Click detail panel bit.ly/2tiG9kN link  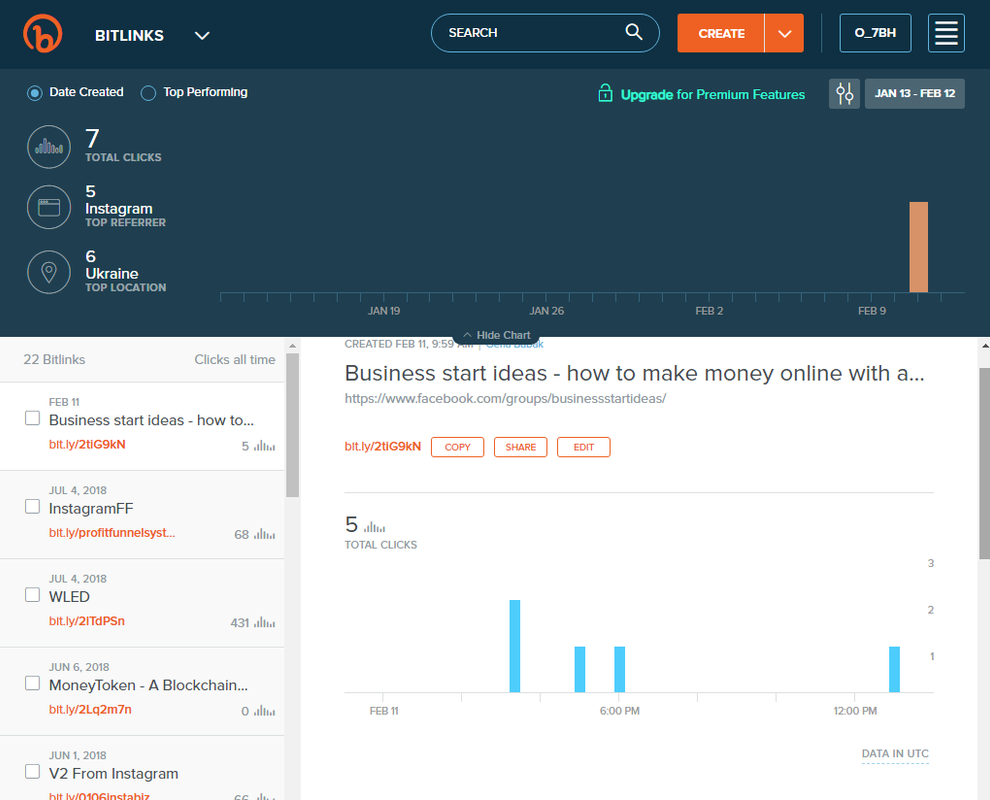pos(383,446)
